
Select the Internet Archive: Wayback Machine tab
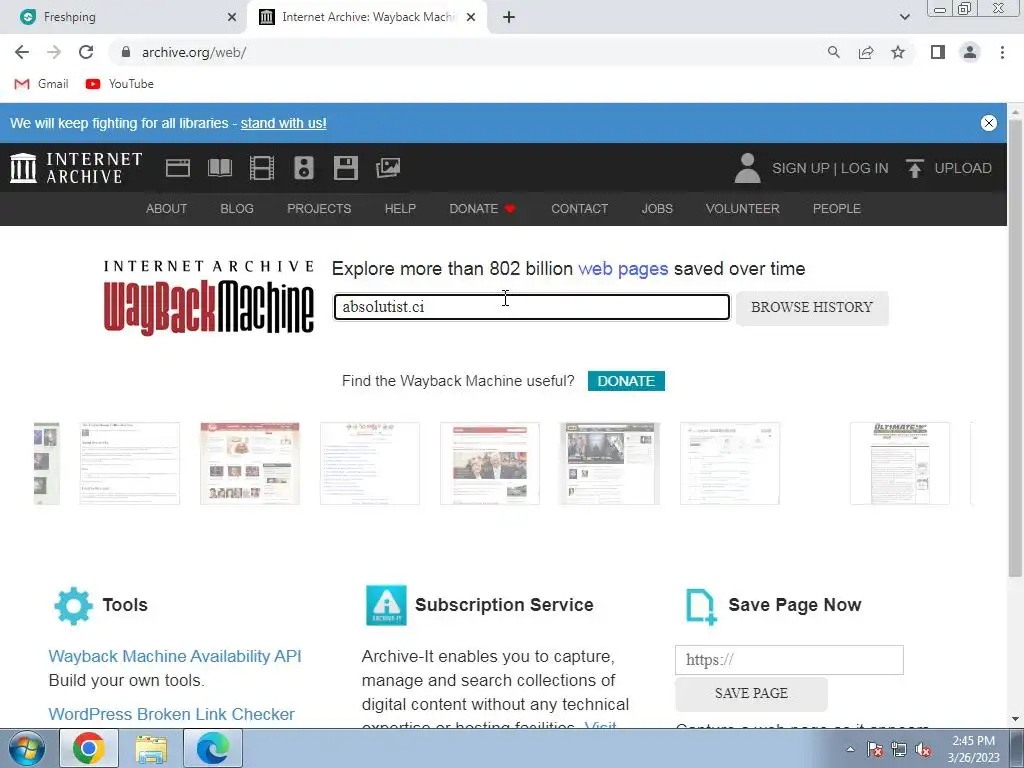[x=368, y=18]
